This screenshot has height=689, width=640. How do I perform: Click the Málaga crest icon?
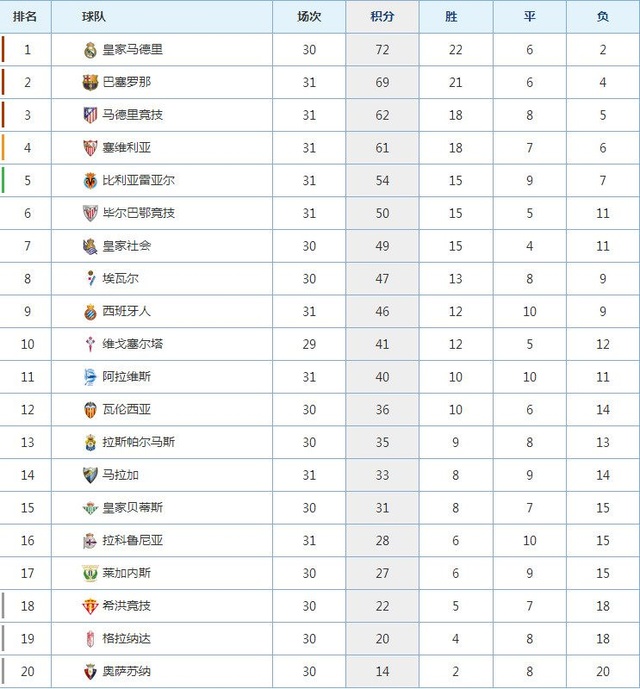click(x=90, y=475)
